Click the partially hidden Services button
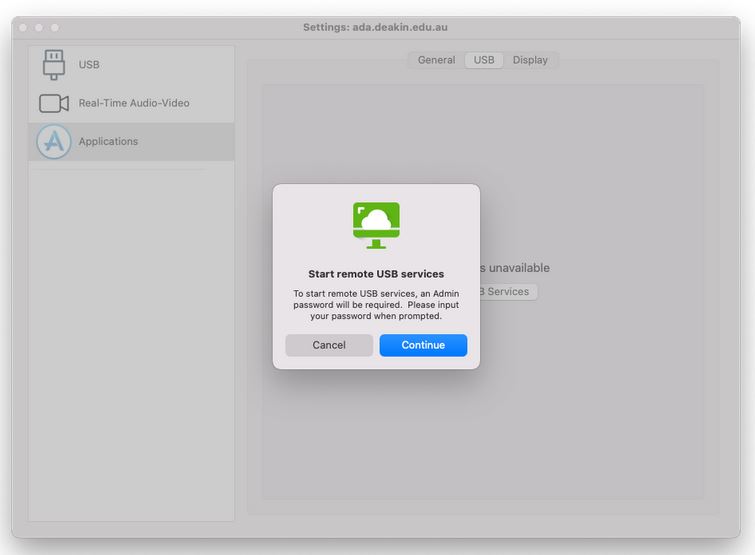Viewport: 755px width, 555px height. tap(508, 292)
